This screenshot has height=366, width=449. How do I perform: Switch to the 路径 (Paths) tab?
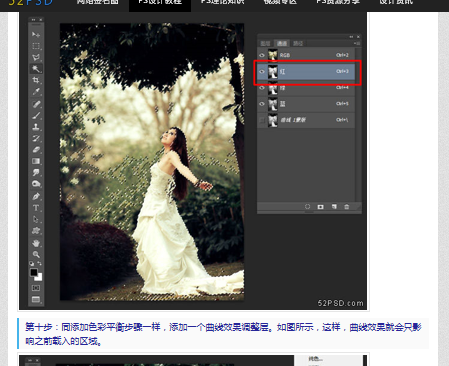[x=298, y=43]
